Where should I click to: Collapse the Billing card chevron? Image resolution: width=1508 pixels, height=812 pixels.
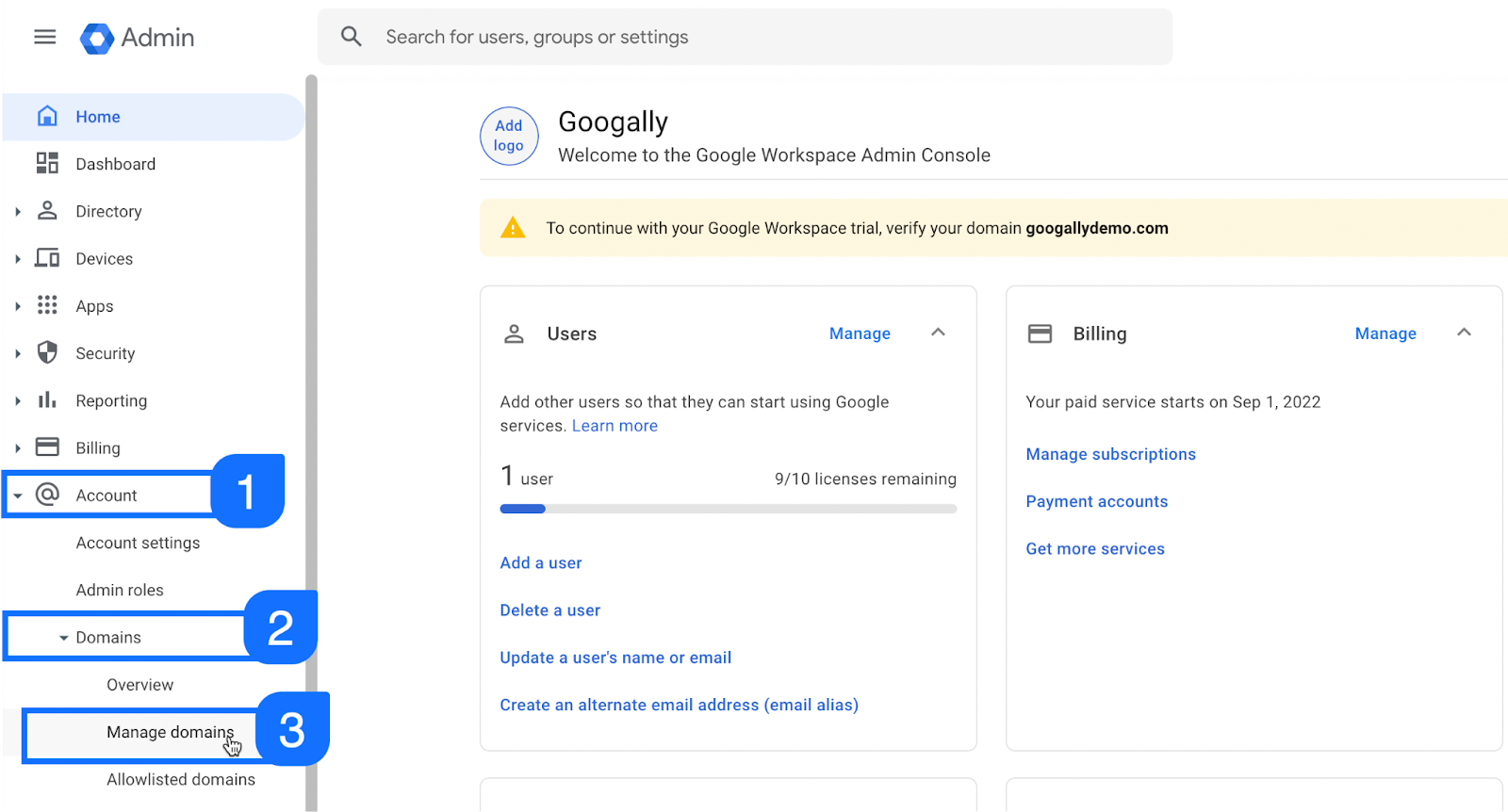(x=1464, y=333)
